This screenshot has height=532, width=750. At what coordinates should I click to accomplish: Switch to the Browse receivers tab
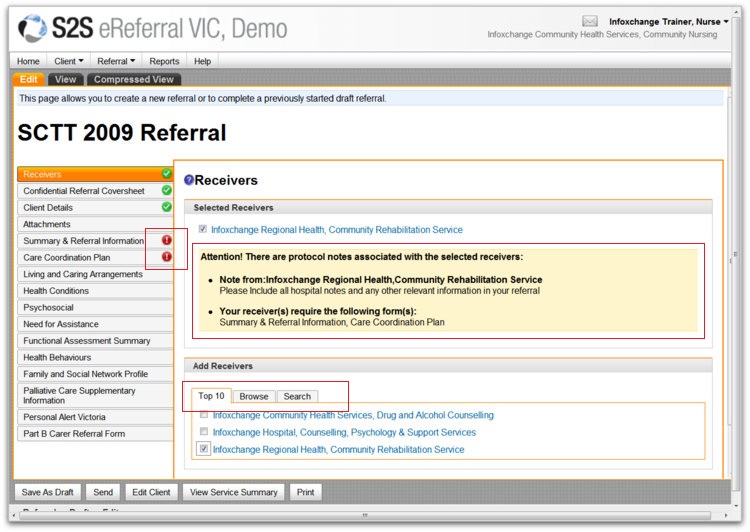pos(253,396)
